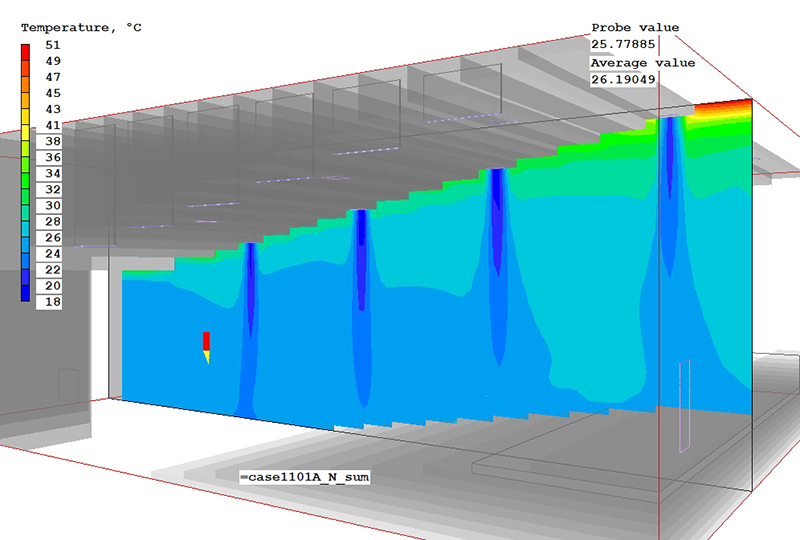The height and width of the screenshot is (540, 800).
Task: Click the probe reading 25.77885
Action: [x=623, y=44]
